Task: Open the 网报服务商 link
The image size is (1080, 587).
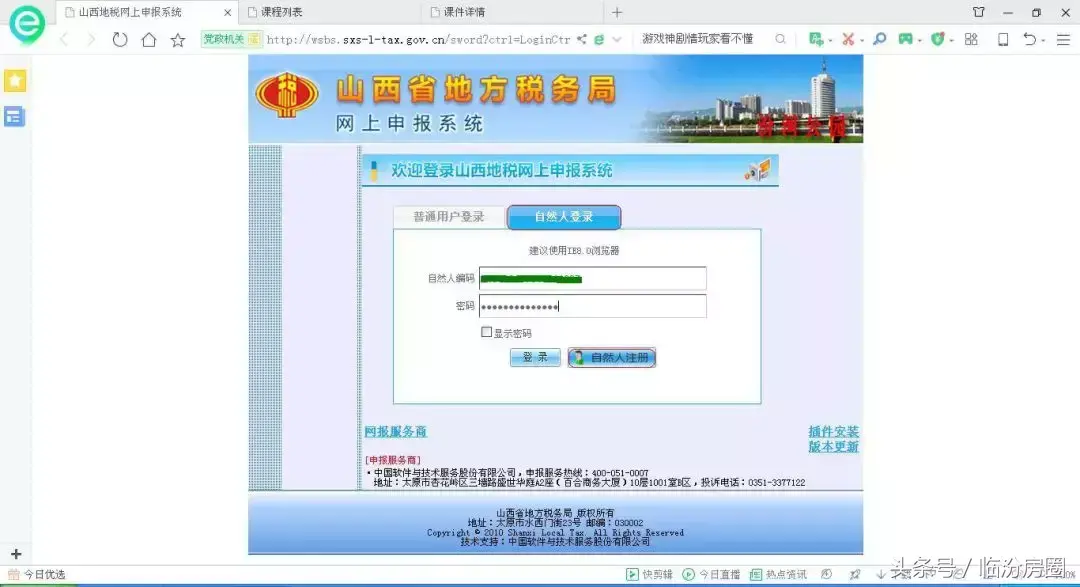Action: coord(395,431)
